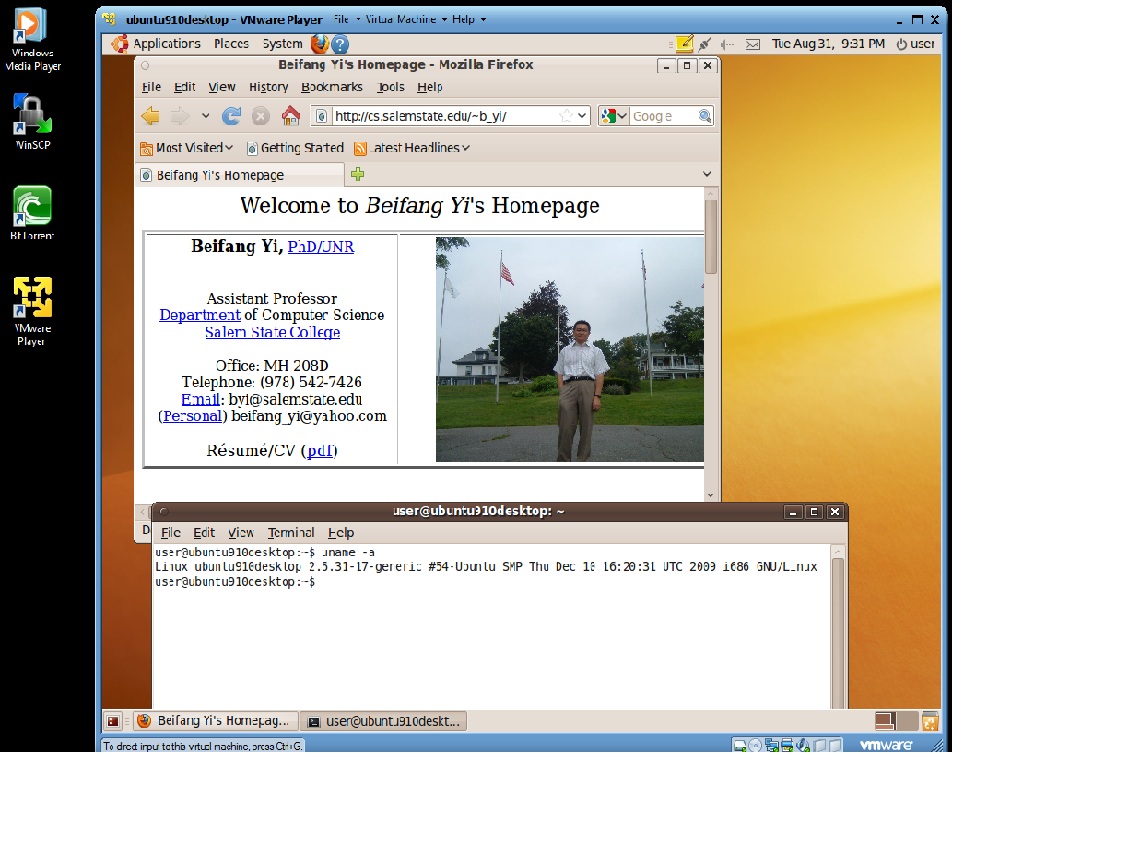Open the mail envelope indicator in panel

(753, 44)
